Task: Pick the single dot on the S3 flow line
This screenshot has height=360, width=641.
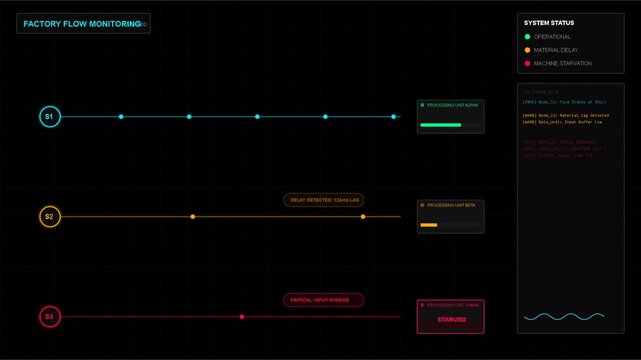Action: 242,317
